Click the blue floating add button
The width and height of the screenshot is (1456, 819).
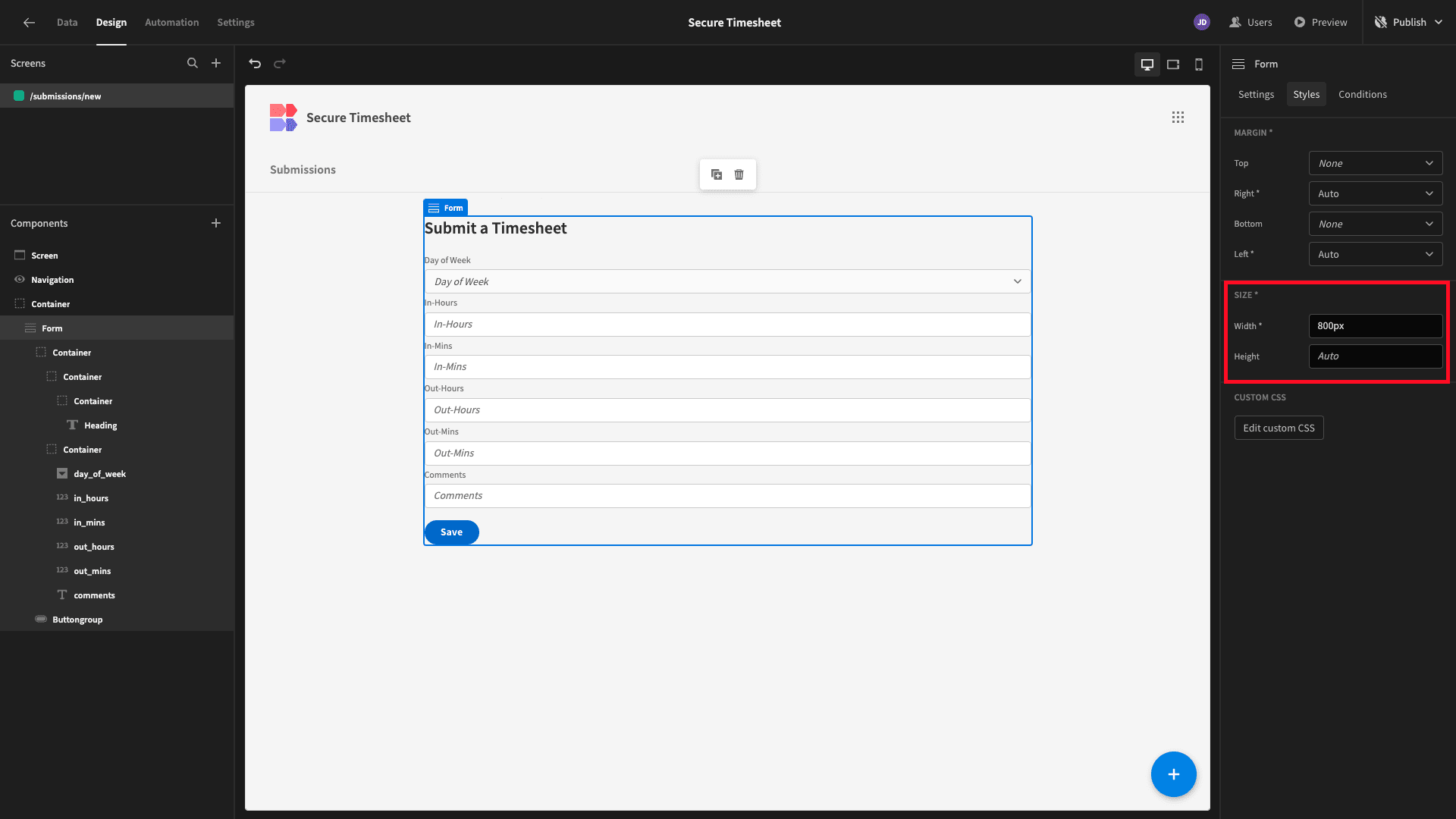(x=1173, y=774)
